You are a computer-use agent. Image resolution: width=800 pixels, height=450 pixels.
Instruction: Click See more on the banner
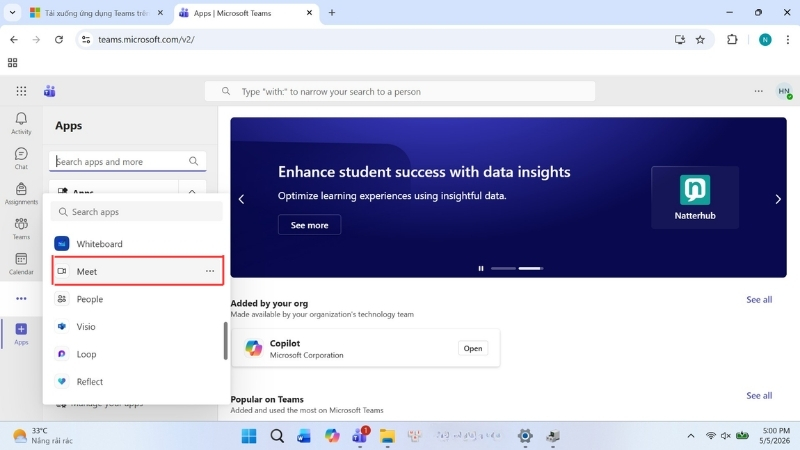(309, 225)
